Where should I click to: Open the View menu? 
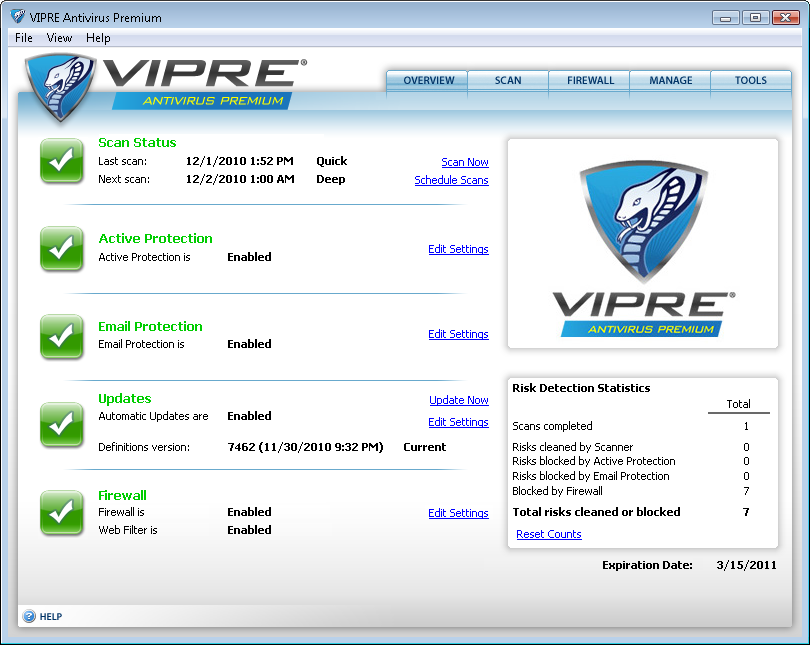[59, 38]
